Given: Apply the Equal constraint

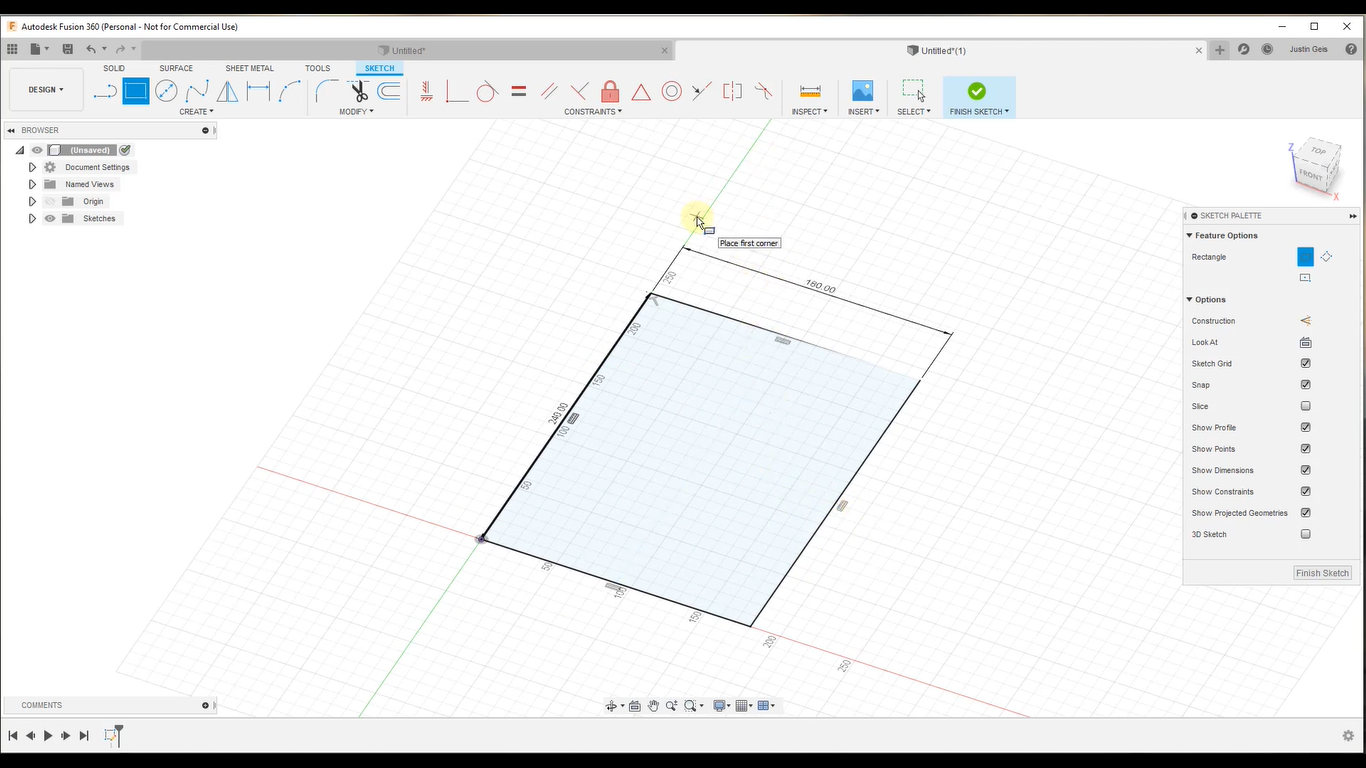Looking at the screenshot, I should click(518, 92).
